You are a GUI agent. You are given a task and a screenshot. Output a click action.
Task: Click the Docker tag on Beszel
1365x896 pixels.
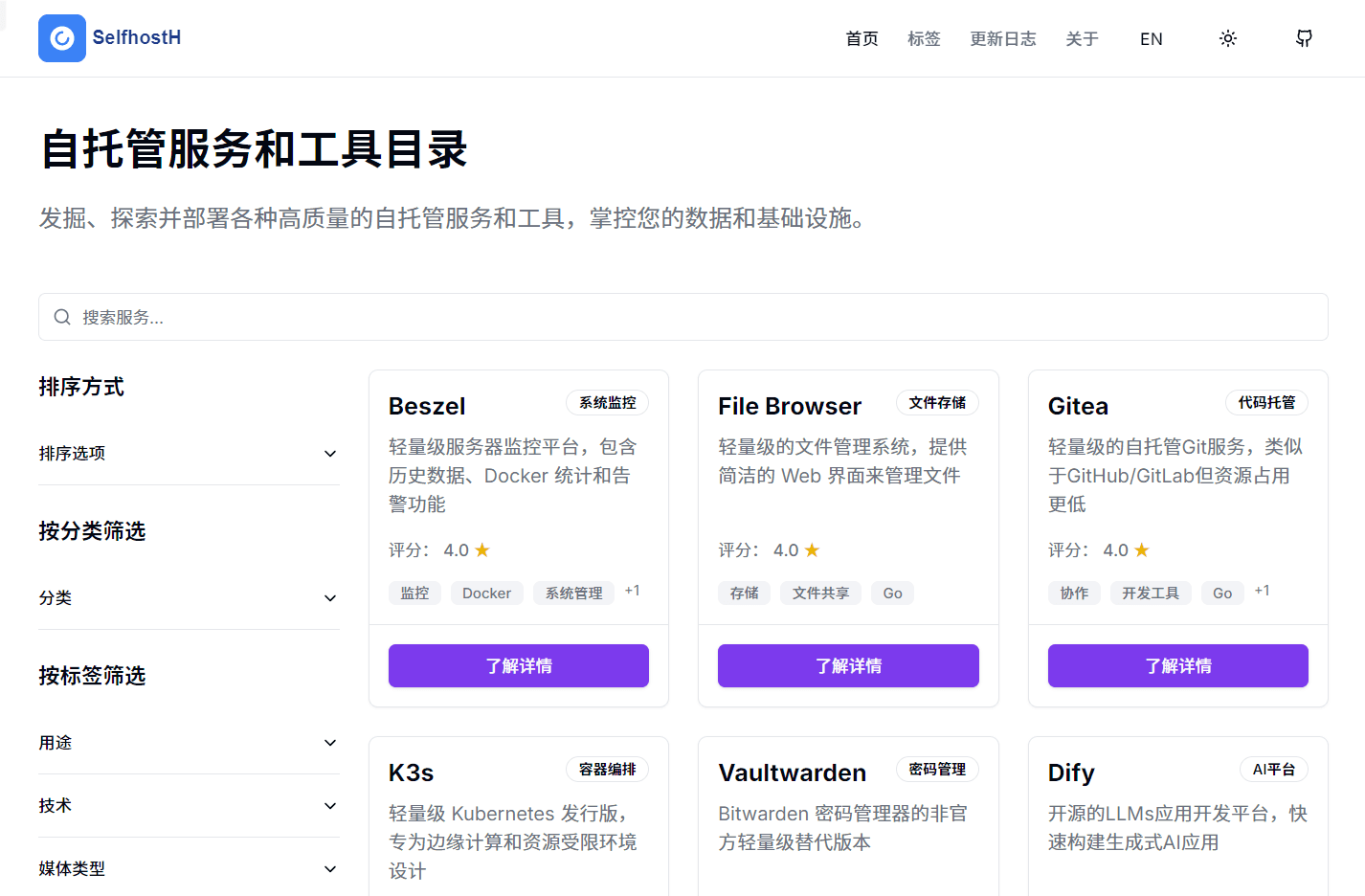pyautogui.click(x=486, y=594)
